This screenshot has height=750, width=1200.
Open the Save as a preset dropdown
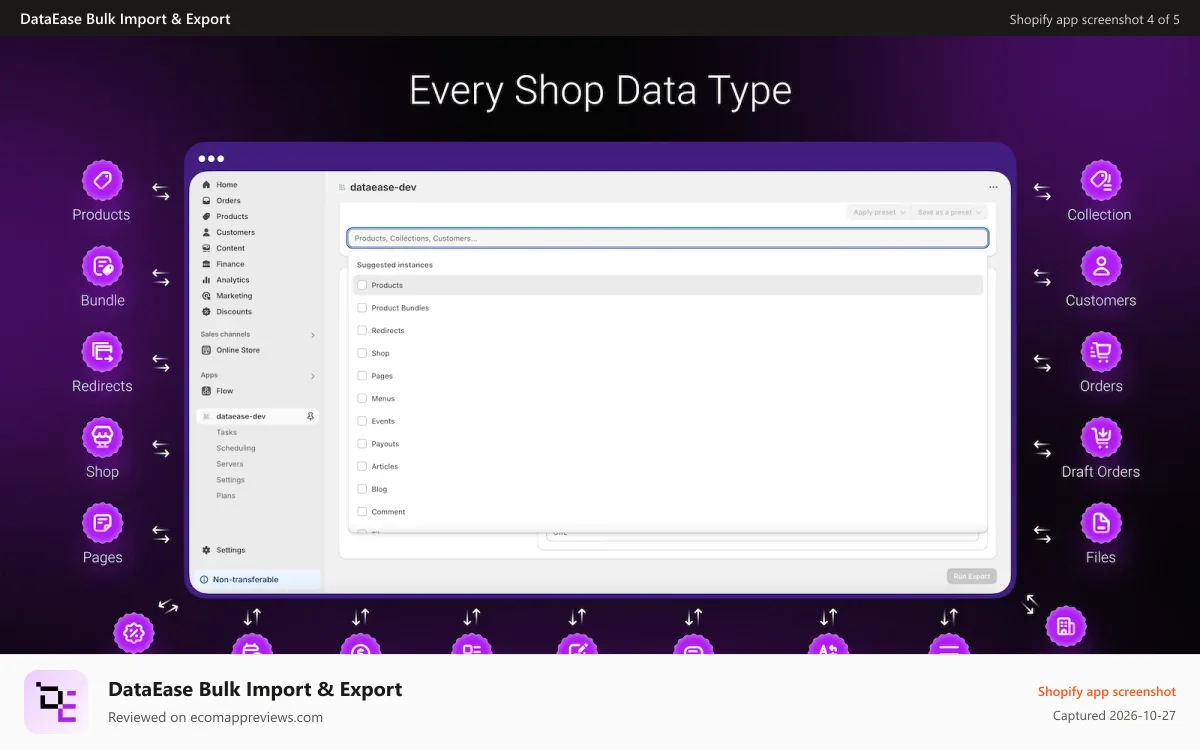(949, 212)
